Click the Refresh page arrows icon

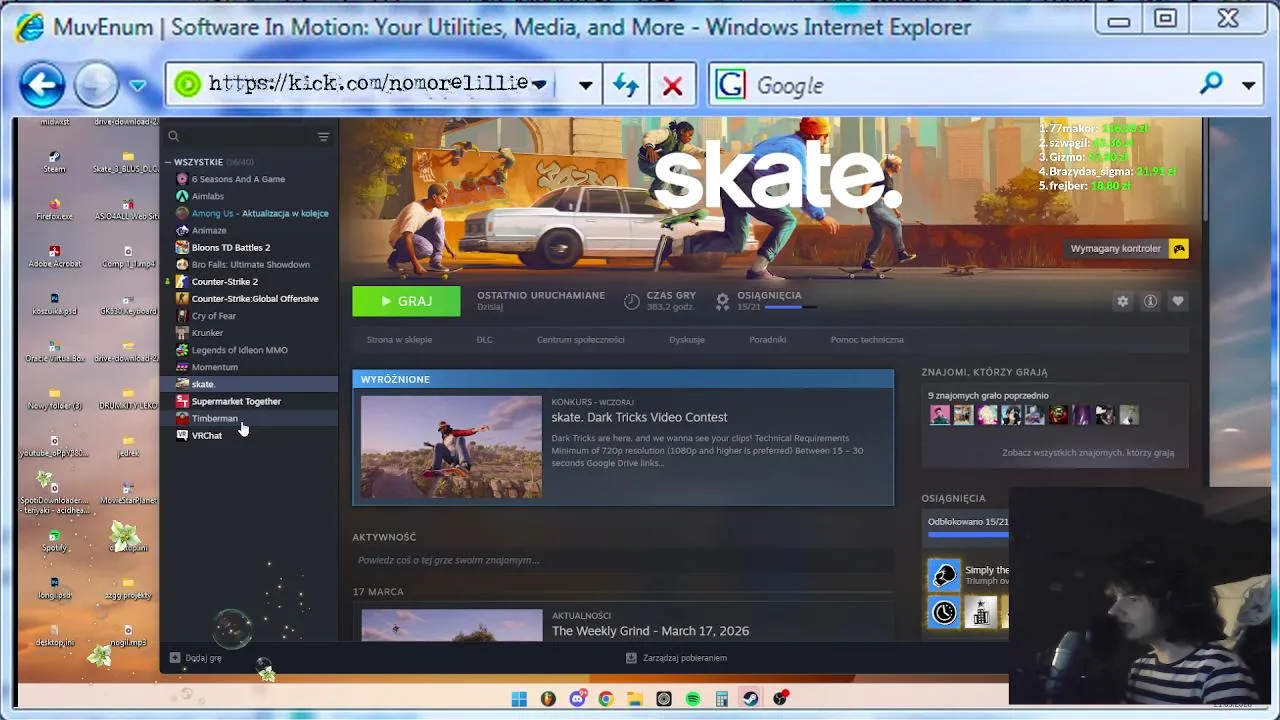coord(626,86)
